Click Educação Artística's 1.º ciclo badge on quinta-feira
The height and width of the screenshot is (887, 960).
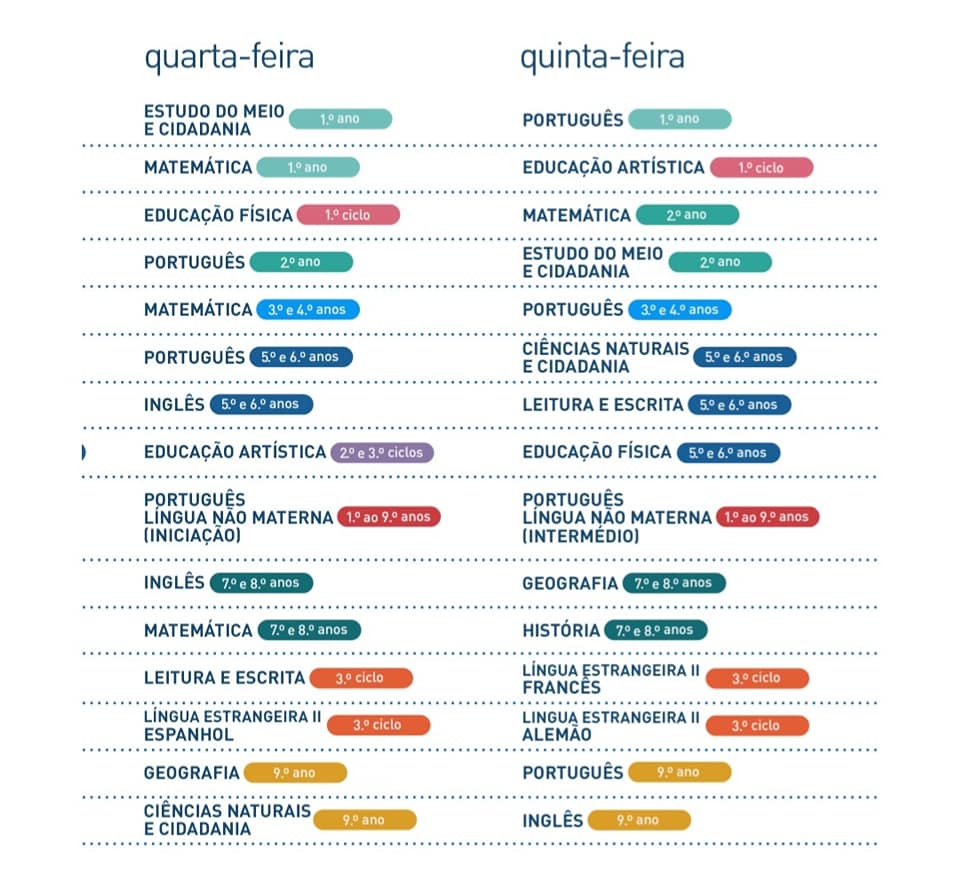[761, 168]
